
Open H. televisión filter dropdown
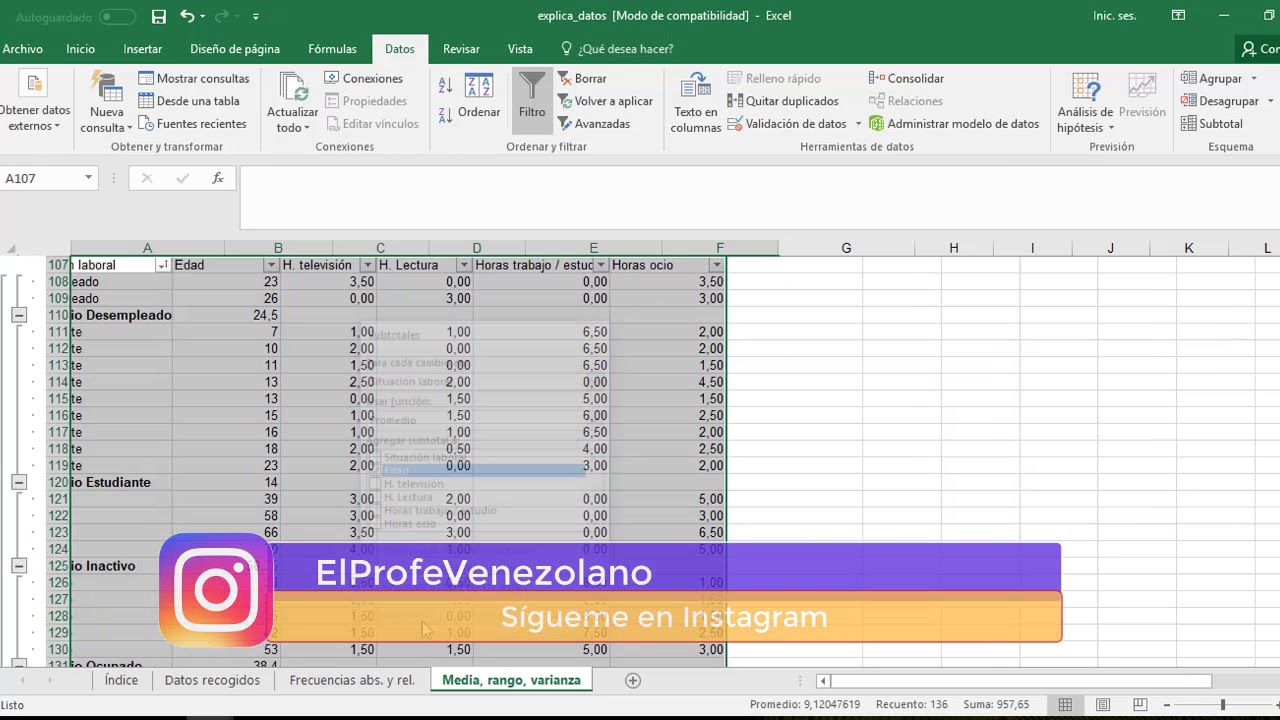[367, 265]
